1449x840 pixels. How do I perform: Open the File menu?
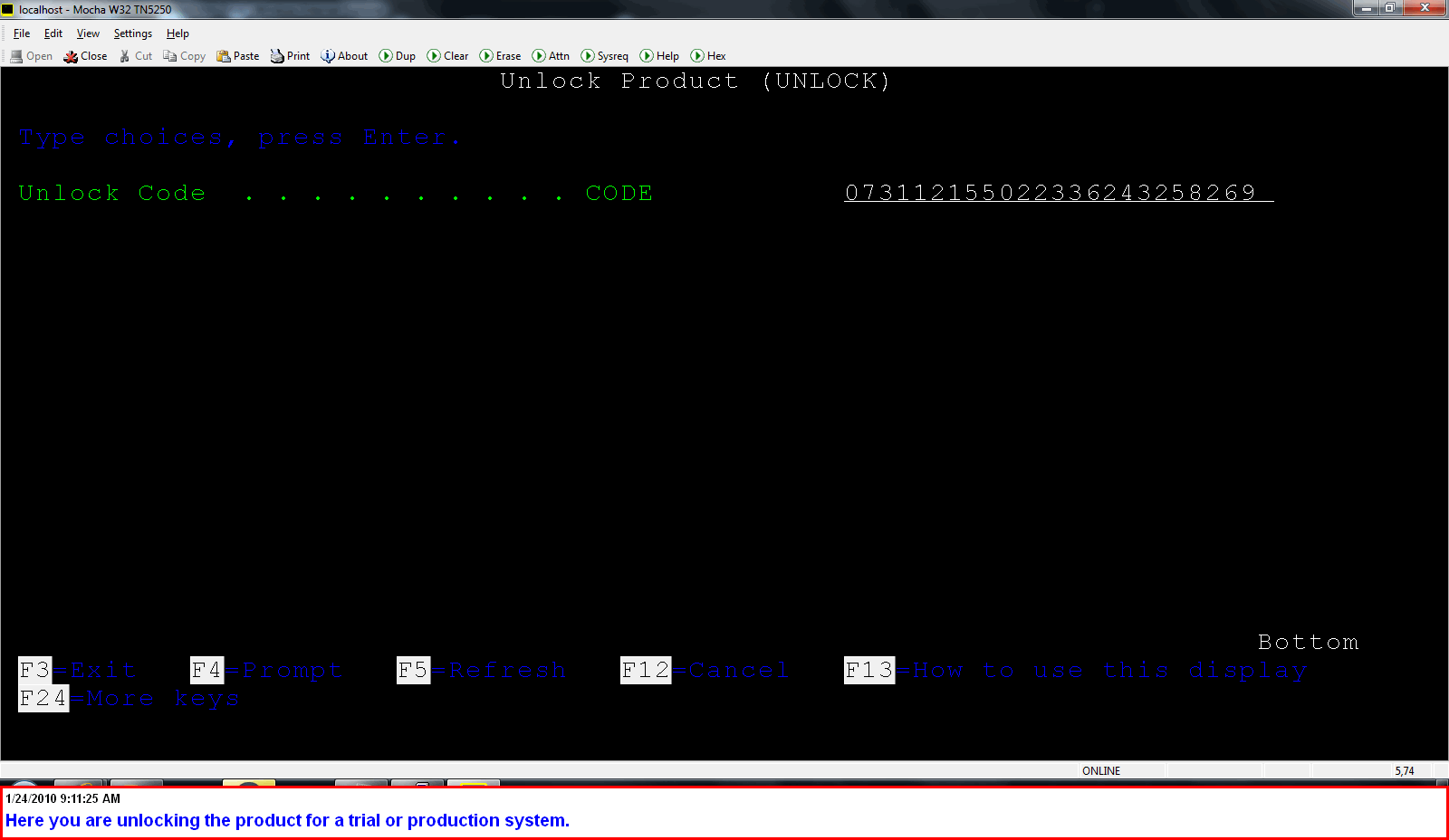click(22, 33)
